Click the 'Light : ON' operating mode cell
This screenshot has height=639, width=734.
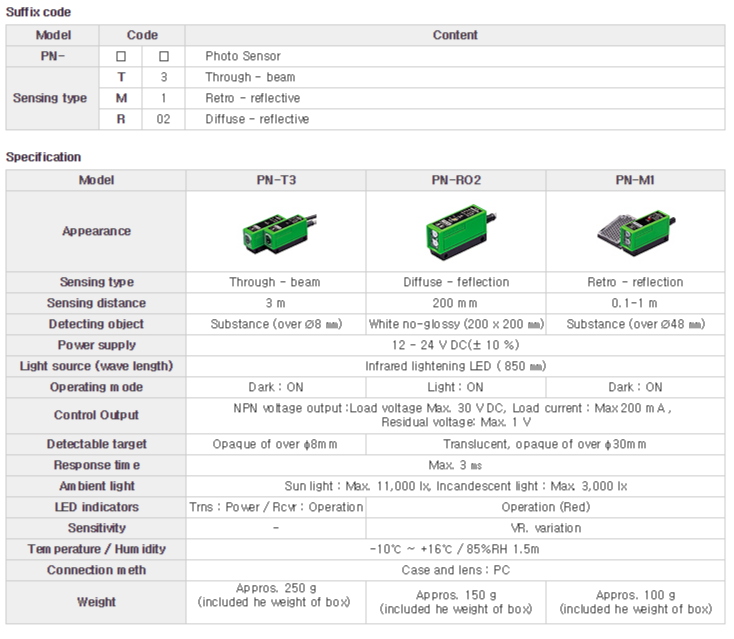455,388
